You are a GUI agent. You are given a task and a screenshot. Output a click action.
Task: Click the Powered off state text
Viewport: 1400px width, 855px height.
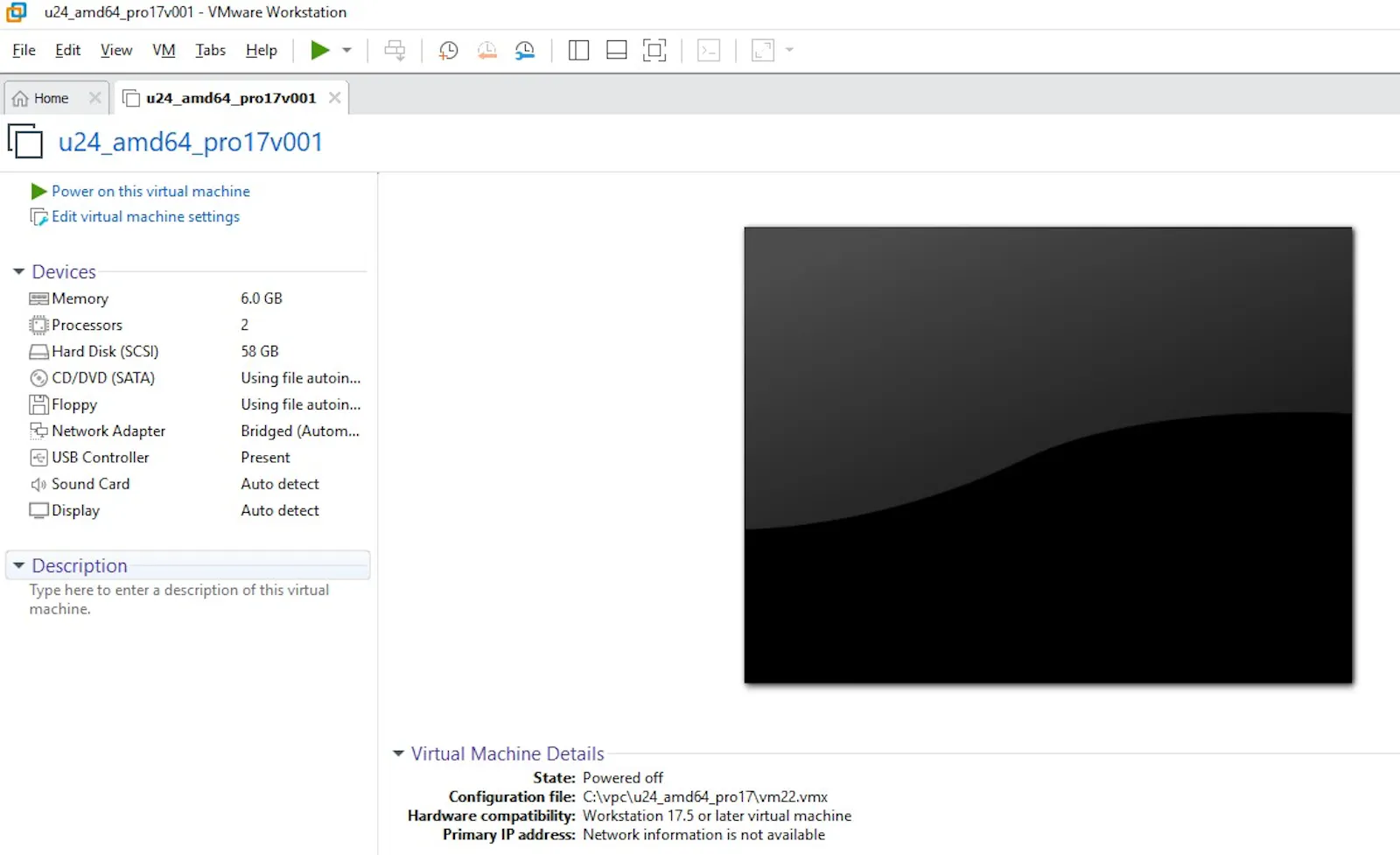(x=623, y=777)
